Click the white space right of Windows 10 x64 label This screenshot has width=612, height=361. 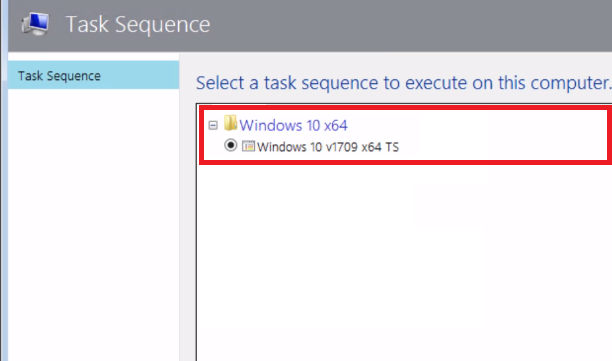coord(476,125)
